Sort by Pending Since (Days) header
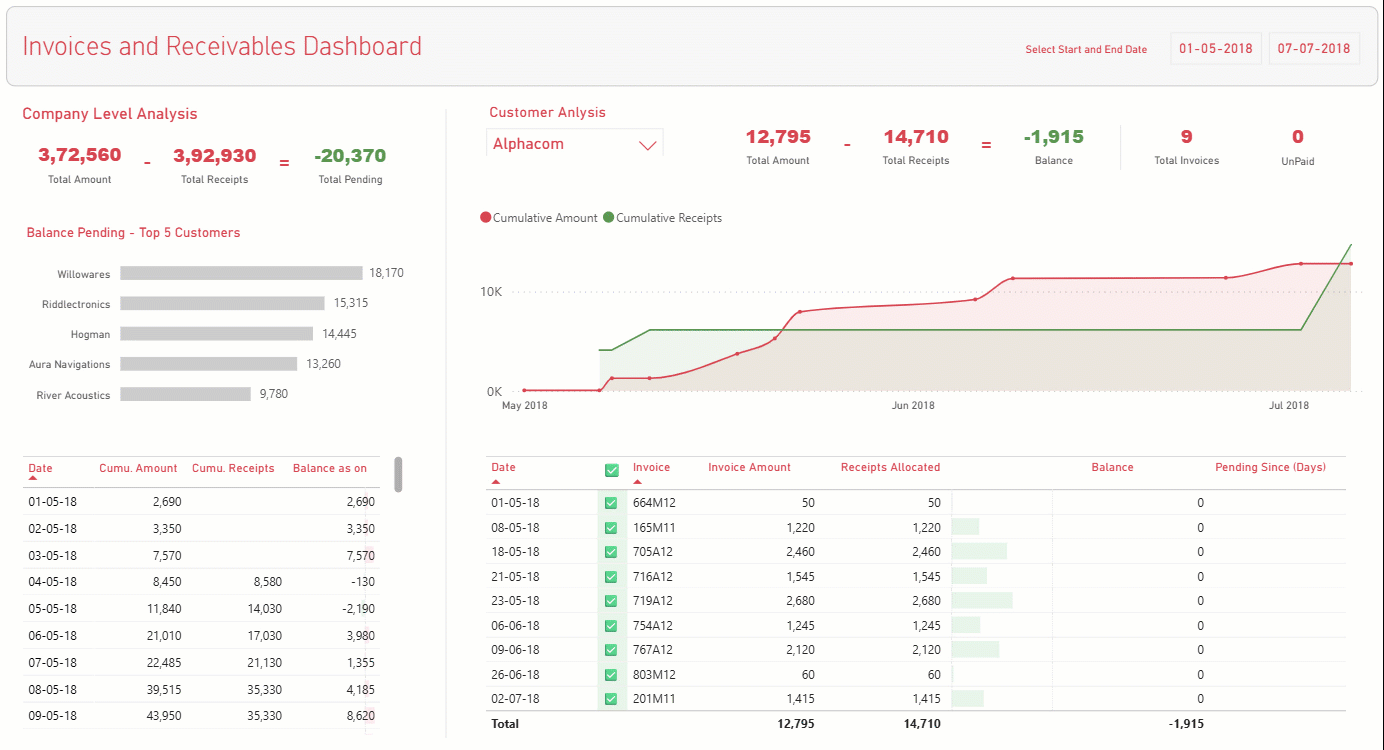Image resolution: width=1384 pixels, height=750 pixels. 1270,467
